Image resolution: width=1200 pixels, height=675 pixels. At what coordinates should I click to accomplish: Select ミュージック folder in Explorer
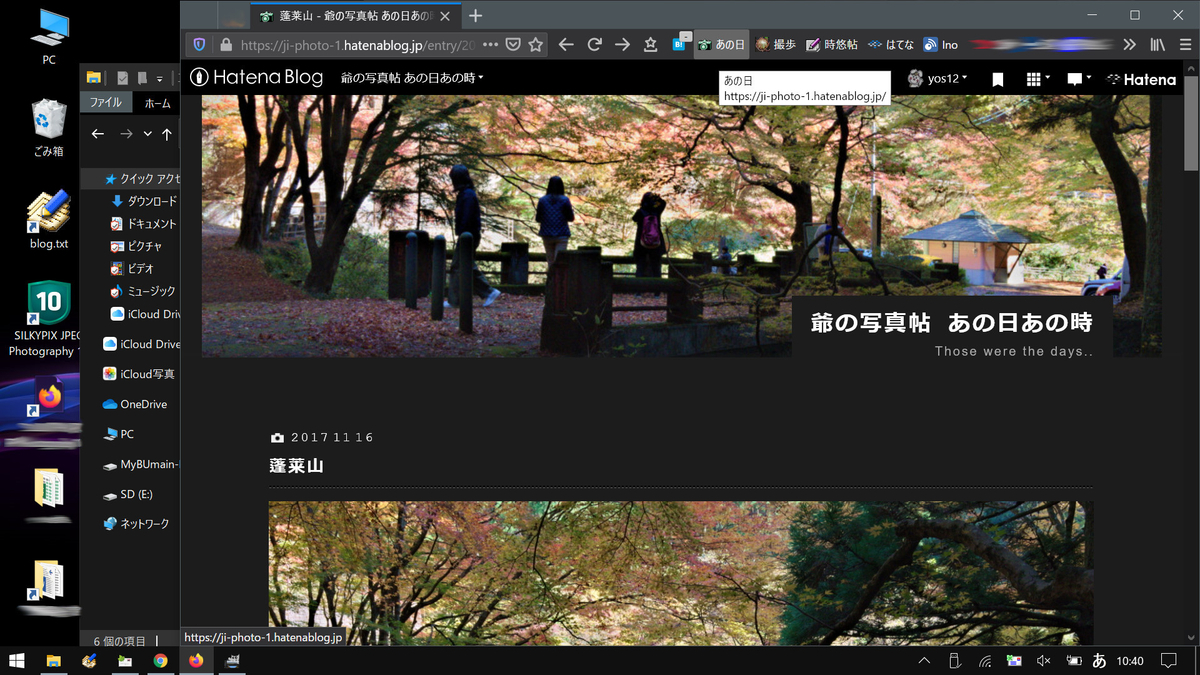[x=144, y=291]
